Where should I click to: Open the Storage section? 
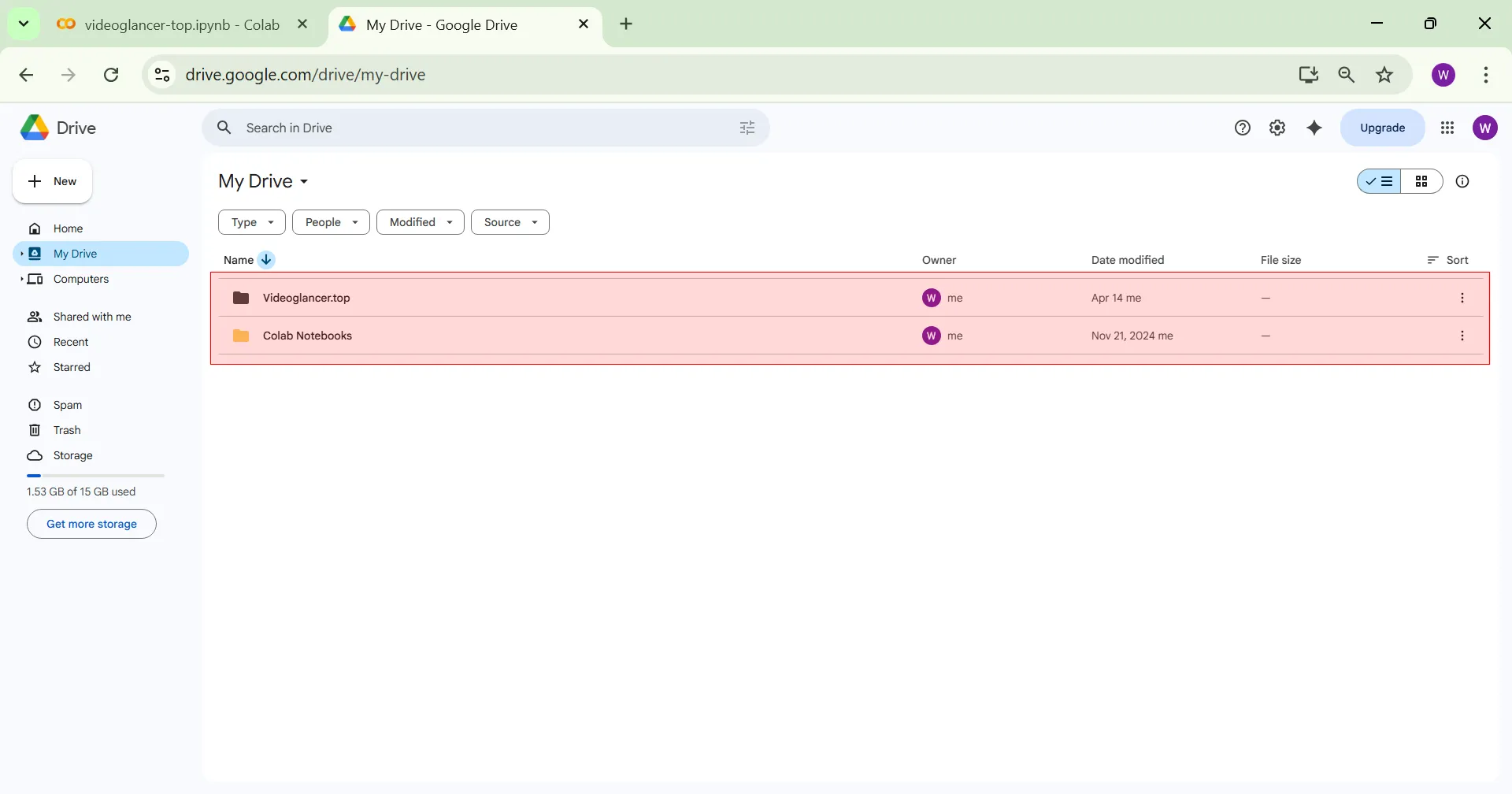(101, 455)
